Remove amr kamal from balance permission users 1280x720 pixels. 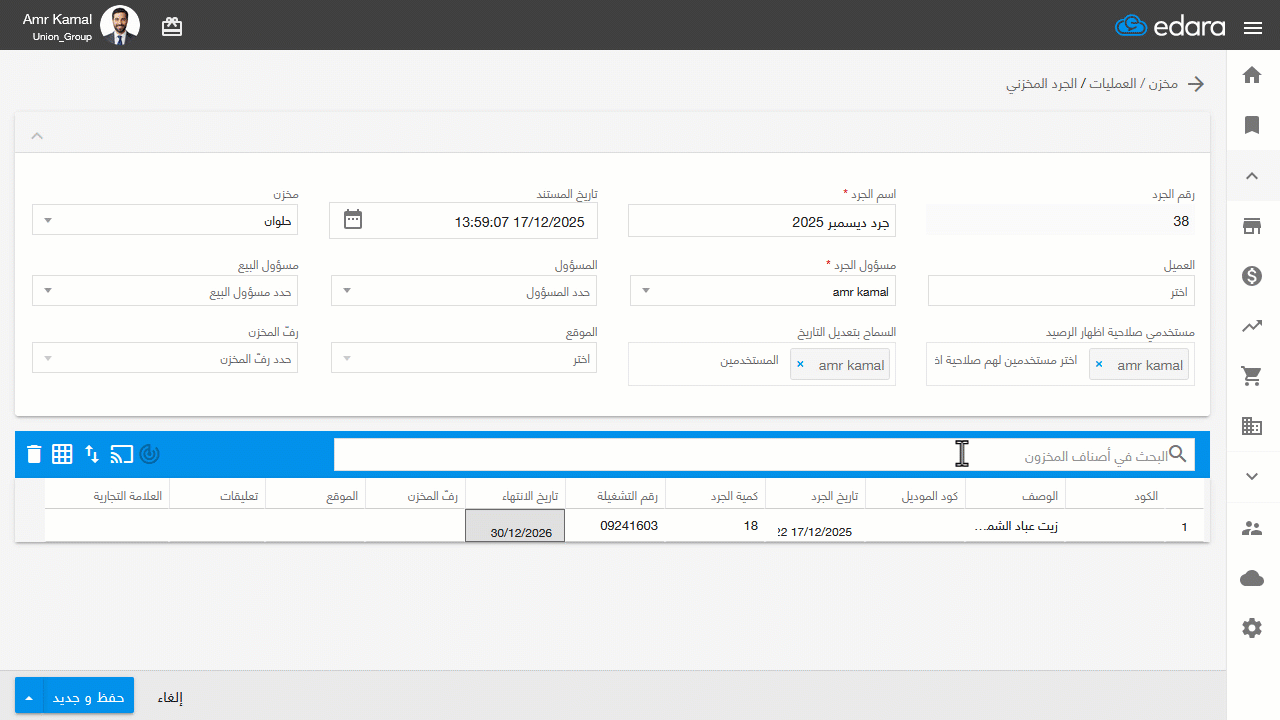(x=1099, y=365)
